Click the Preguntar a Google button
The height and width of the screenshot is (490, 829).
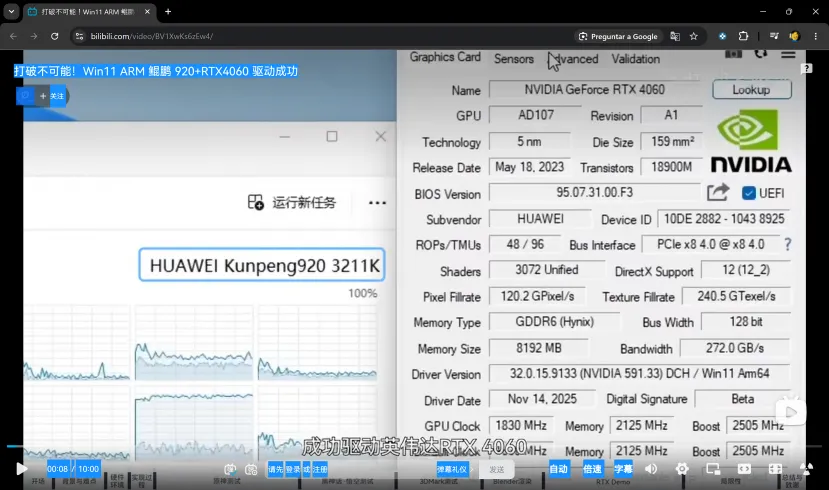[618, 36]
